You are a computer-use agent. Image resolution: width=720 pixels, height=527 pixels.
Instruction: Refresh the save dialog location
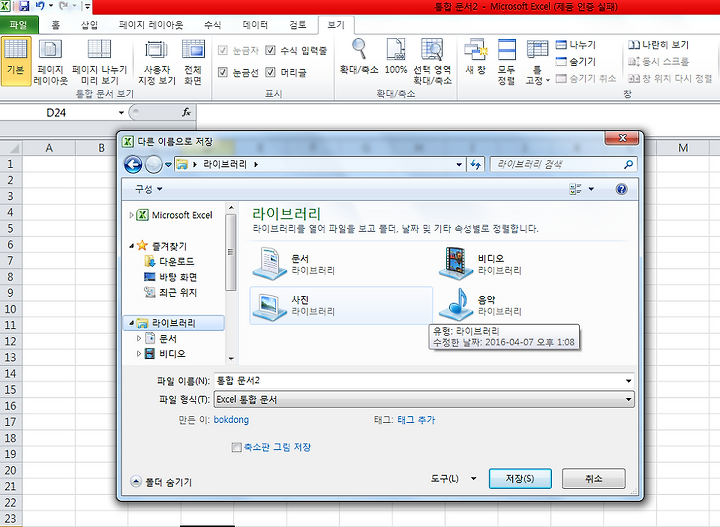click(x=476, y=164)
